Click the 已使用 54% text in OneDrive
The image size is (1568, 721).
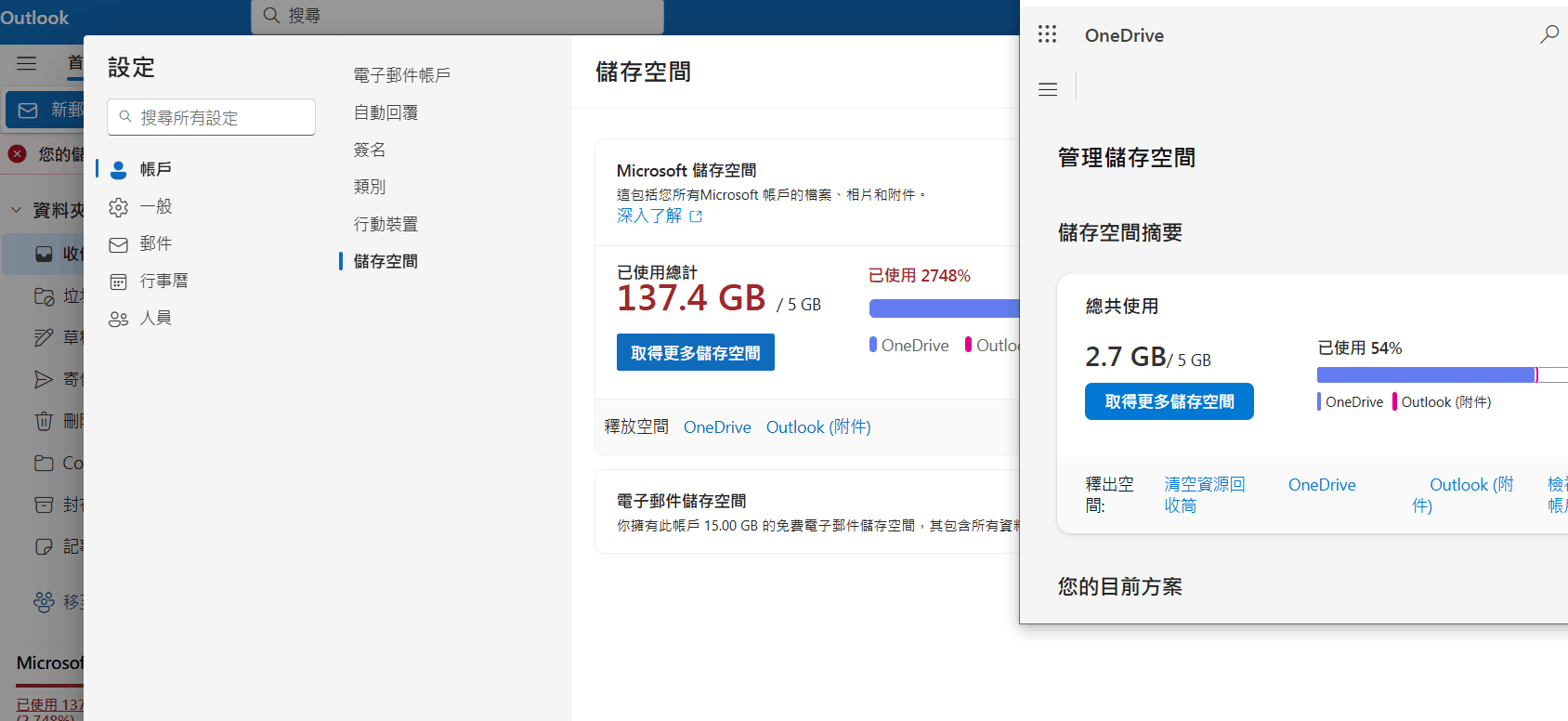[1360, 348]
